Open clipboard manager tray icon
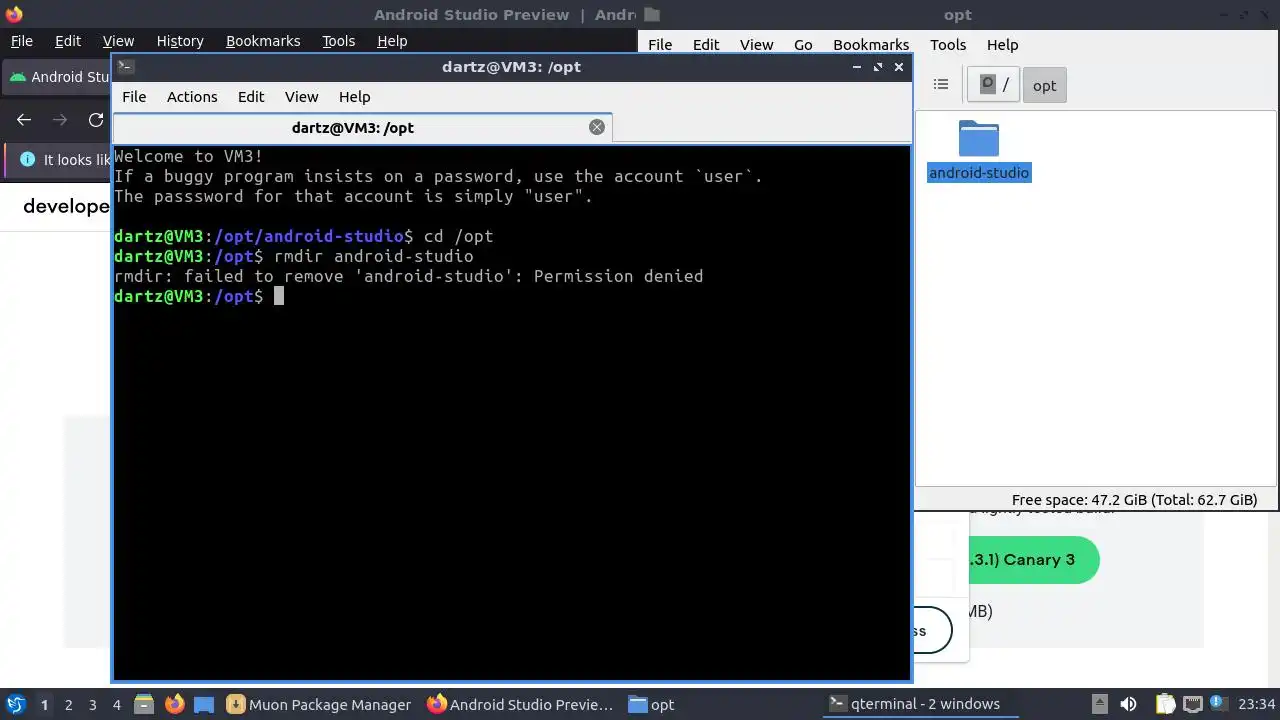Screen dimensions: 1280x720 (1165, 704)
